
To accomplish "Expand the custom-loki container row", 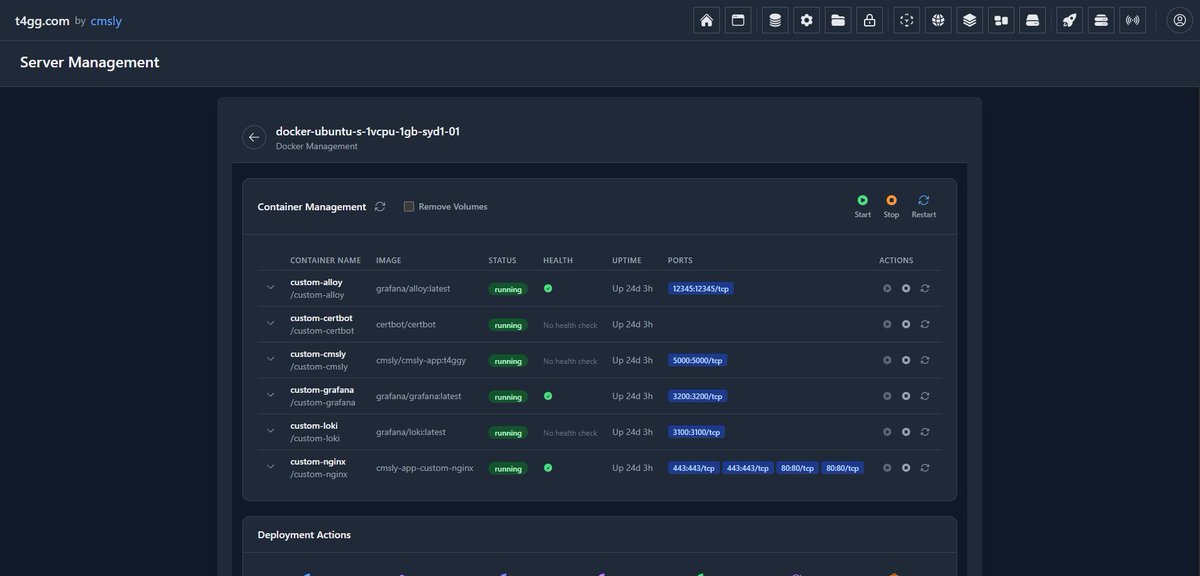I will [x=270, y=432].
